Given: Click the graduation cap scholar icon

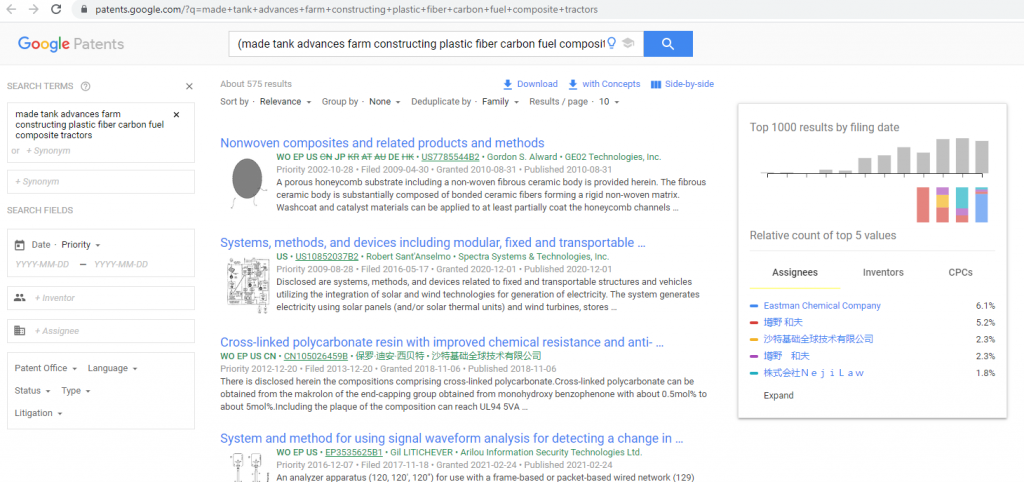Looking at the screenshot, I should [x=628, y=44].
